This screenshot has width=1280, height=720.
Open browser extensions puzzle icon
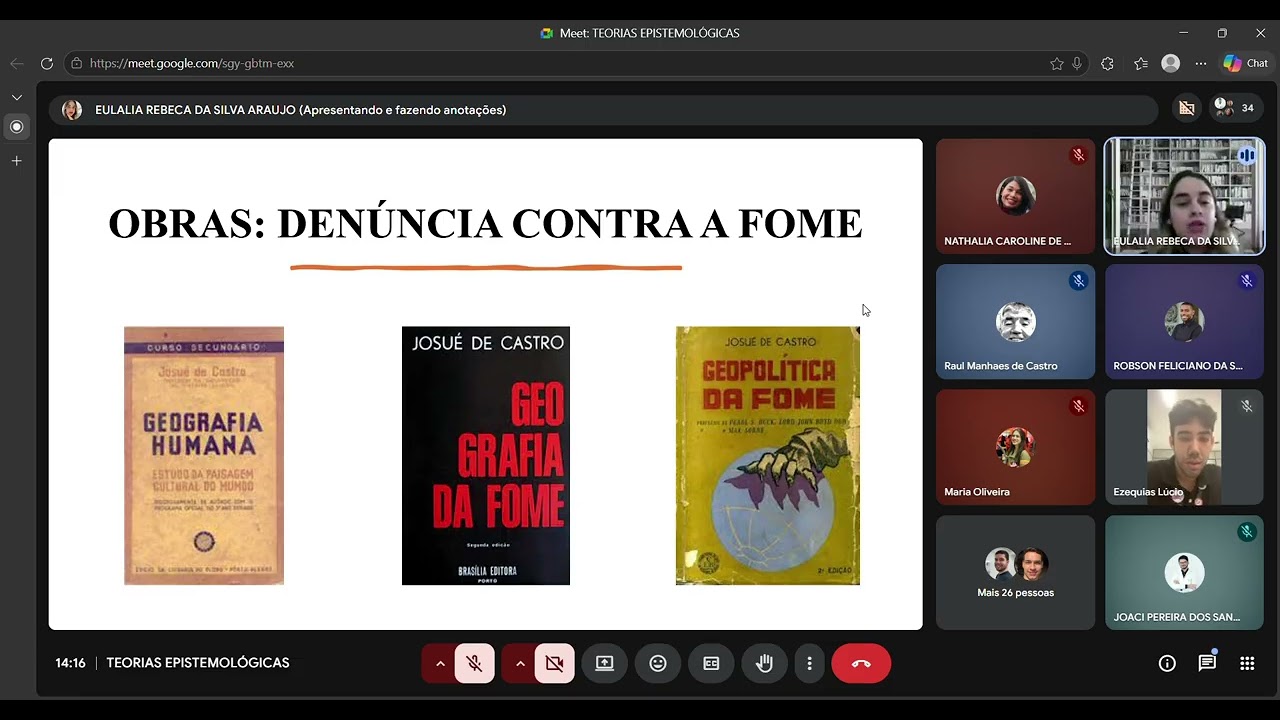pyautogui.click(x=1107, y=63)
